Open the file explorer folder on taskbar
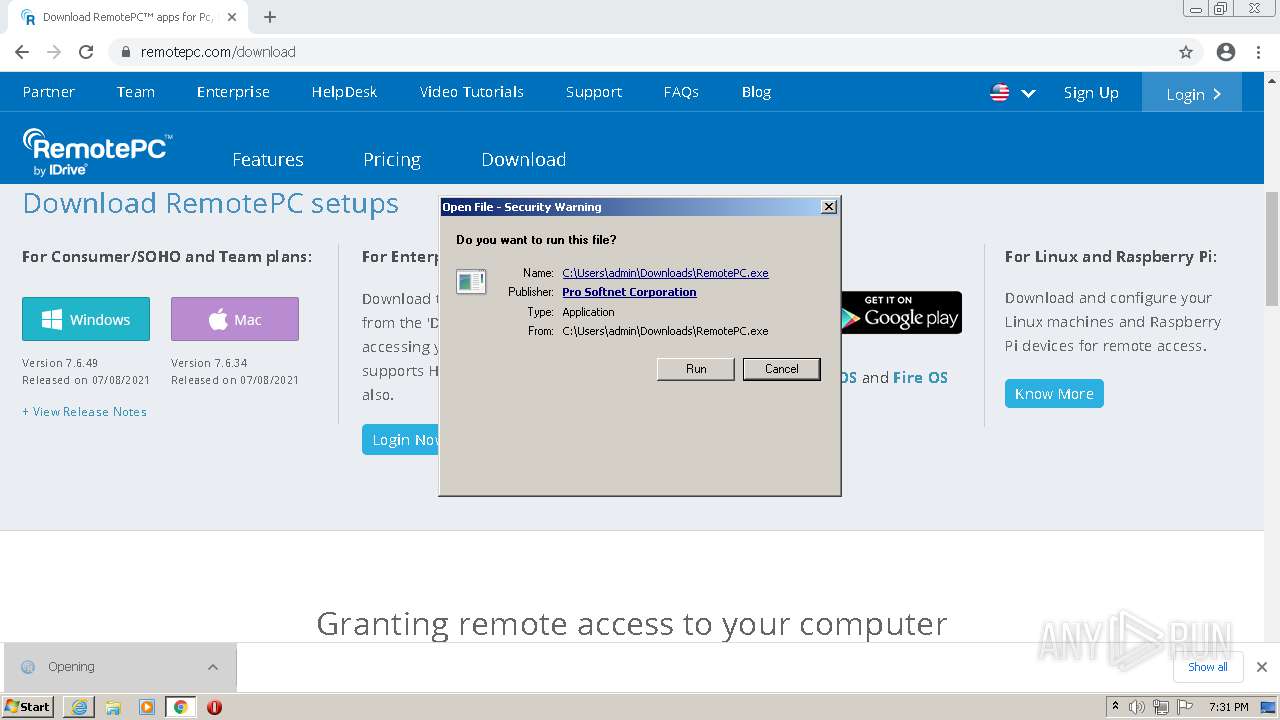The height and width of the screenshot is (720, 1280). coord(113,707)
